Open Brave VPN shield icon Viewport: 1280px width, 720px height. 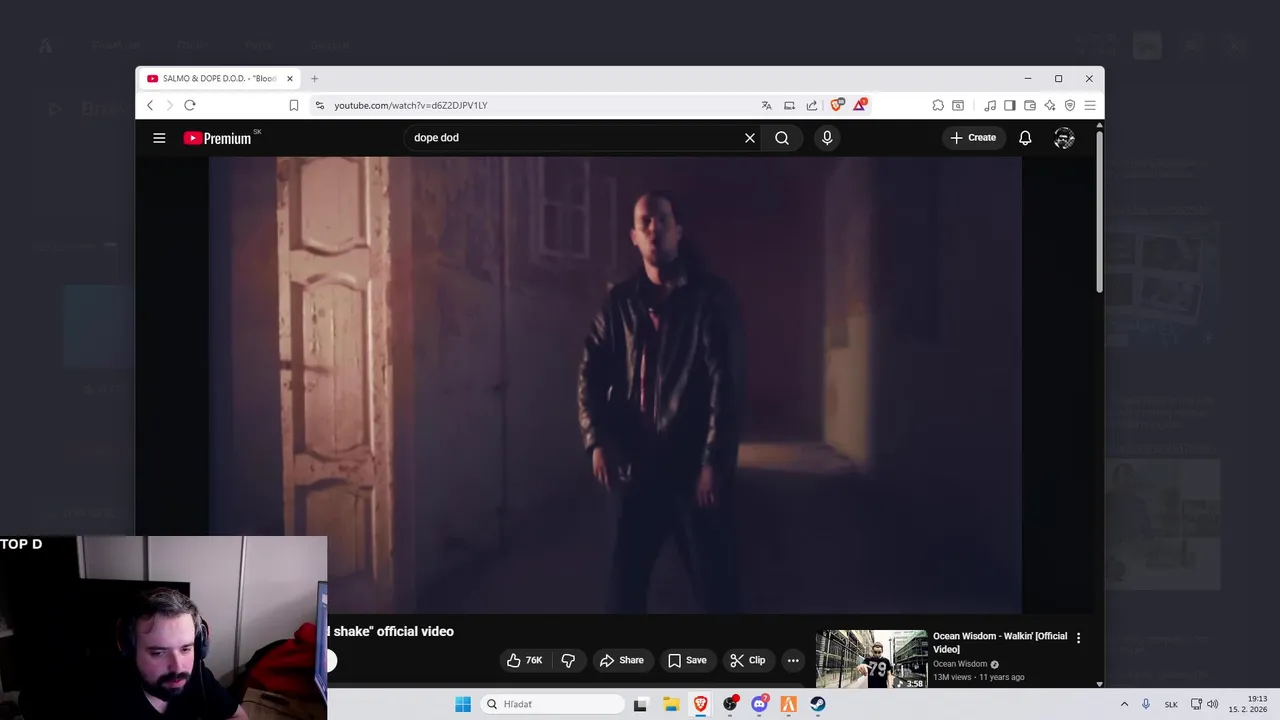pyautogui.click(x=1069, y=105)
